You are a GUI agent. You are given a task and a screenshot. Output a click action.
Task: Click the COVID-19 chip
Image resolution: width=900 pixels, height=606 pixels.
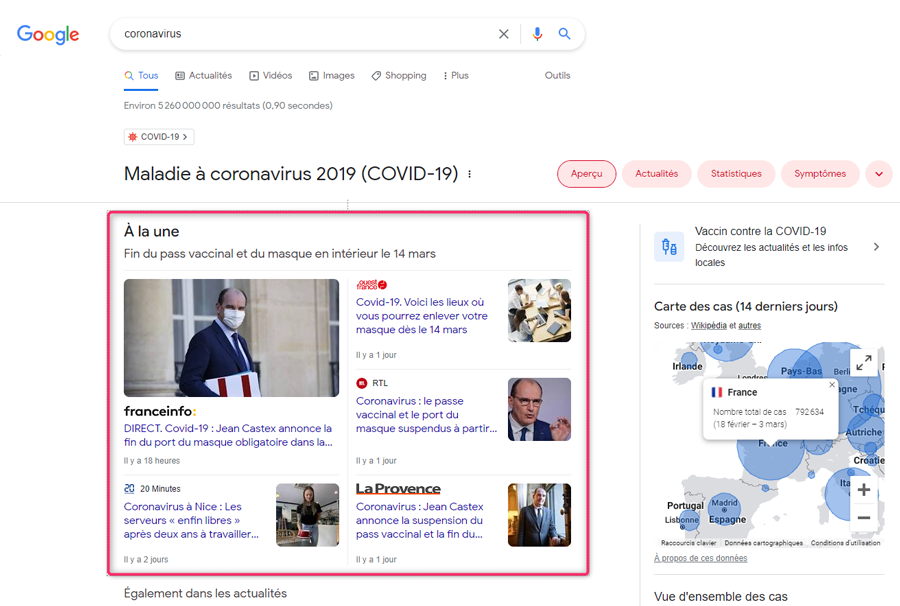[159, 137]
